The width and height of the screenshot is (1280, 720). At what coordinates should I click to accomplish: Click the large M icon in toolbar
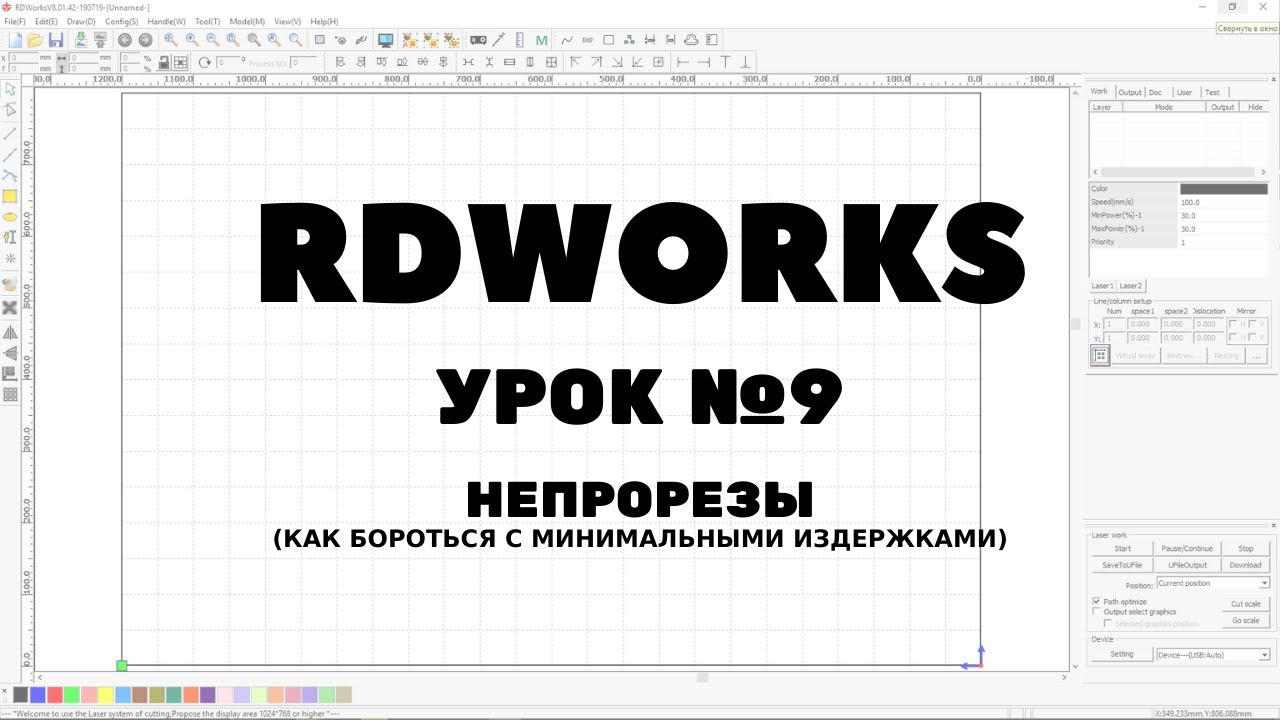tap(541, 40)
